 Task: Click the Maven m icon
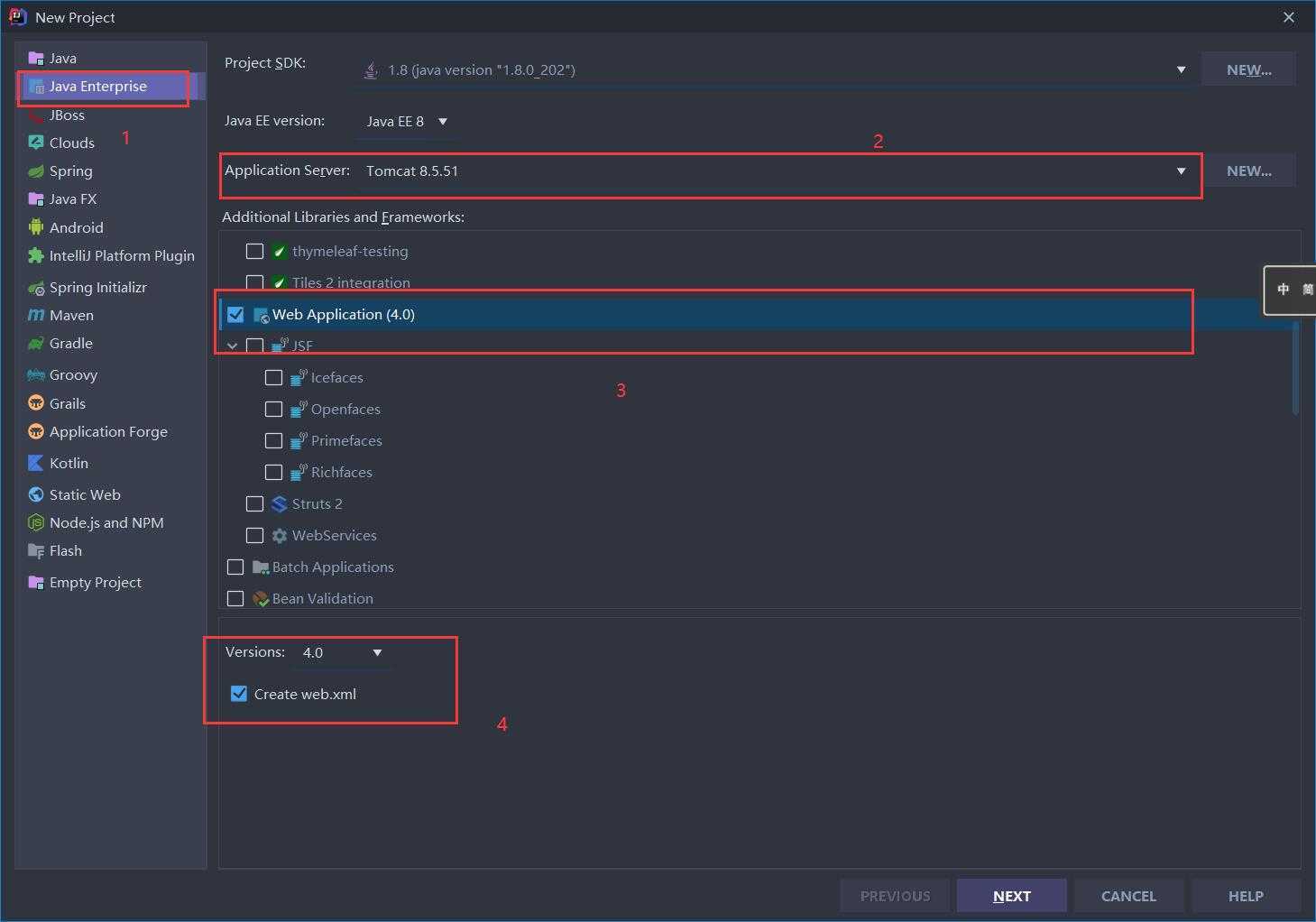(x=36, y=315)
